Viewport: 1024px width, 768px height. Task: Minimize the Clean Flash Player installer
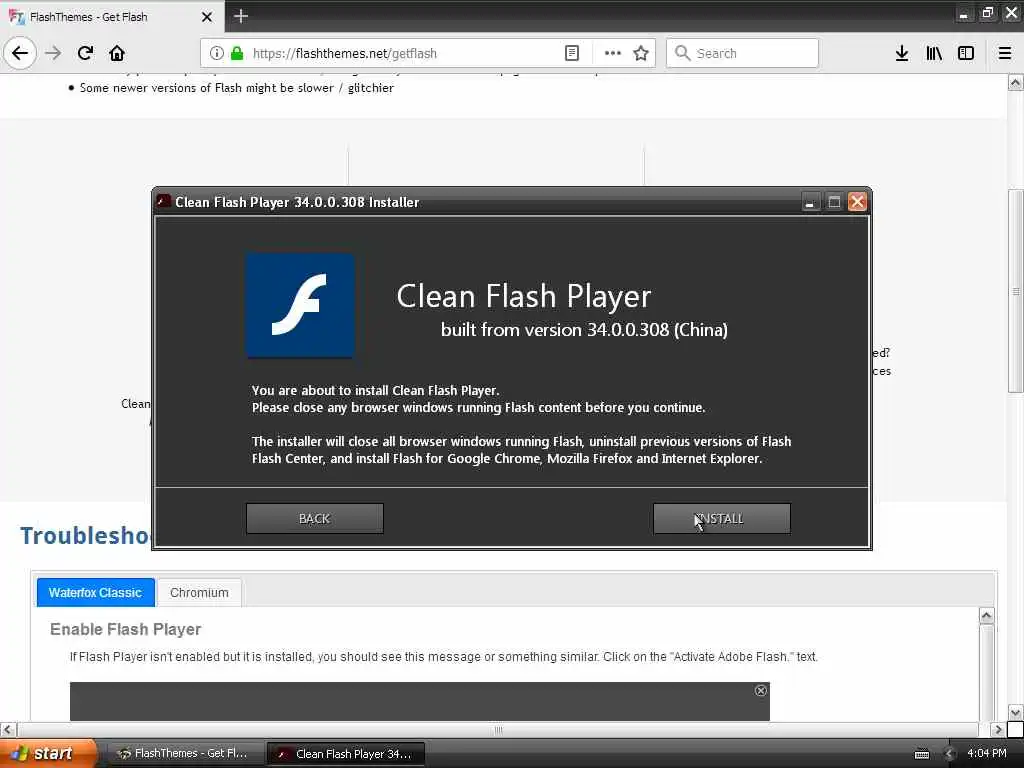(x=810, y=202)
